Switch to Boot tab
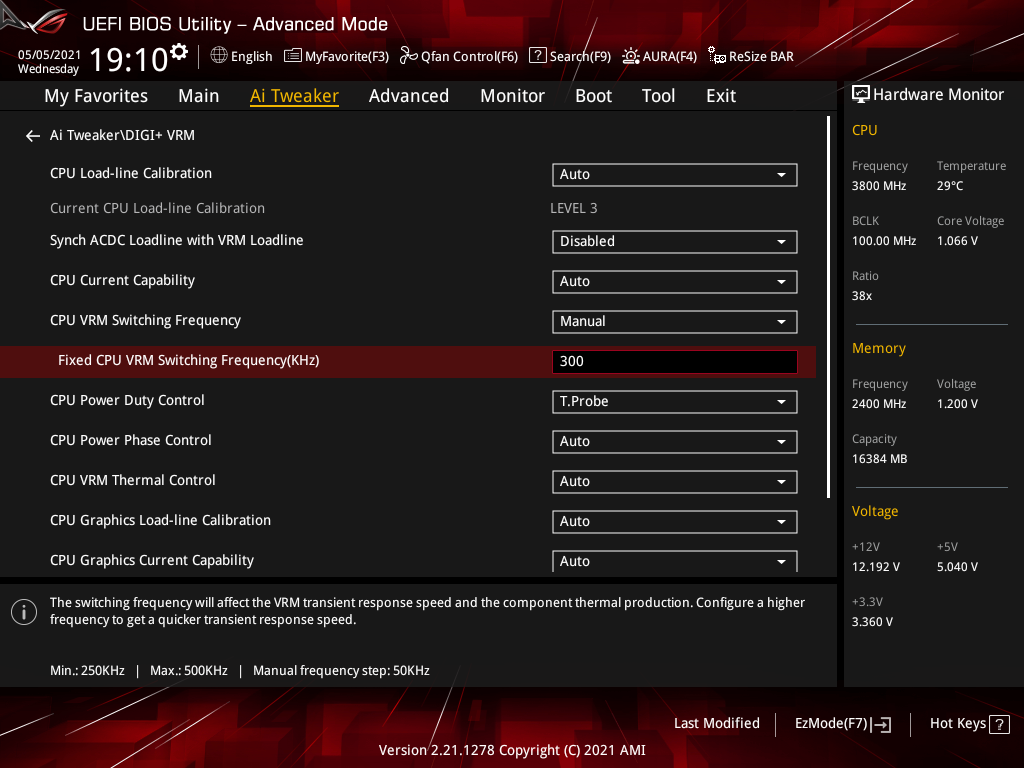Viewport: 1024px width, 768px height. coord(593,96)
